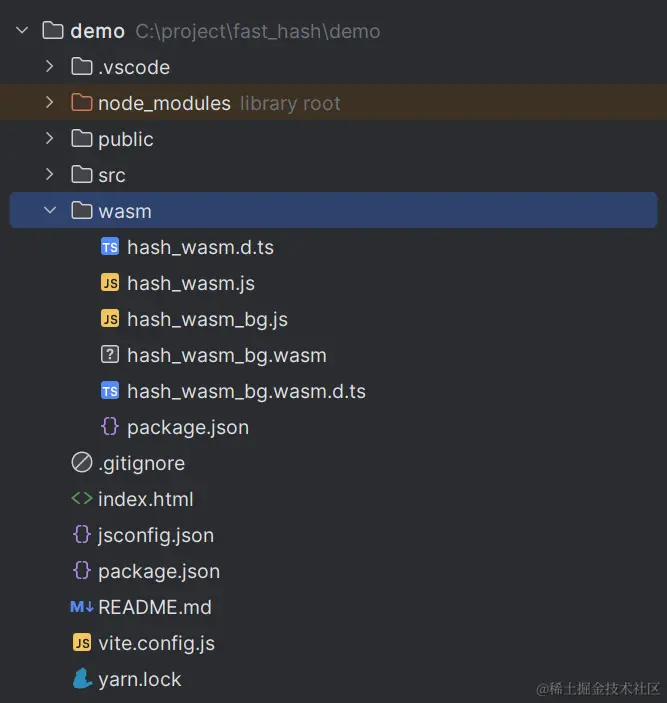This screenshot has width=667, height=703.
Task: Click the JS icon next to vite.config.js
Action: pyautogui.click(x=81, y=643)
